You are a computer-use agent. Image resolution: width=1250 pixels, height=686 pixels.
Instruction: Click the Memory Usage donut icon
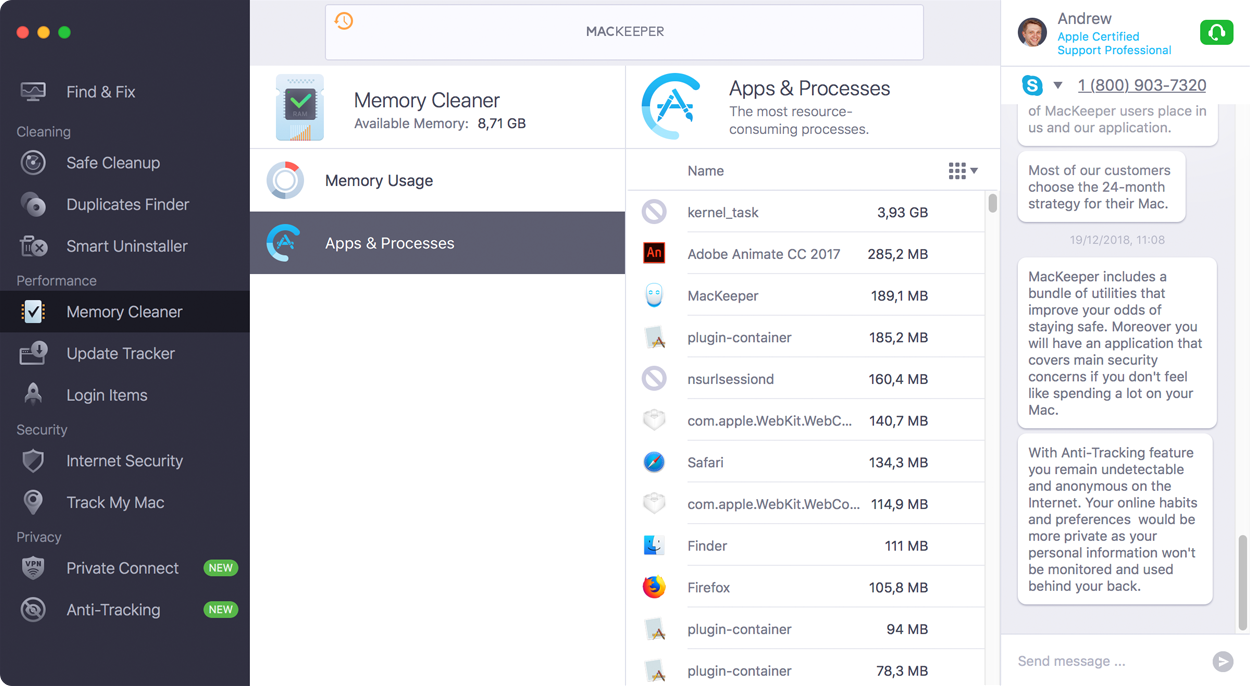tap(285, 181)
